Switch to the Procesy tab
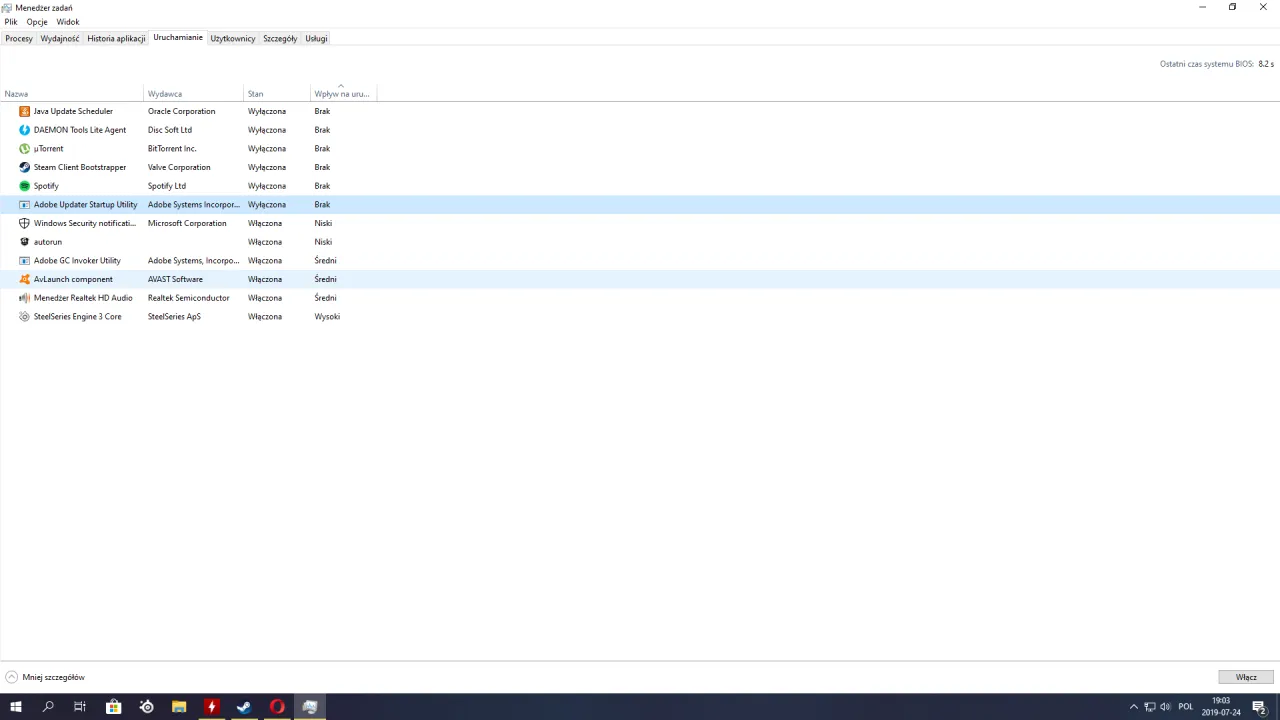The height and width of the screenshot is (720, 1280). (x=19, y=39)
